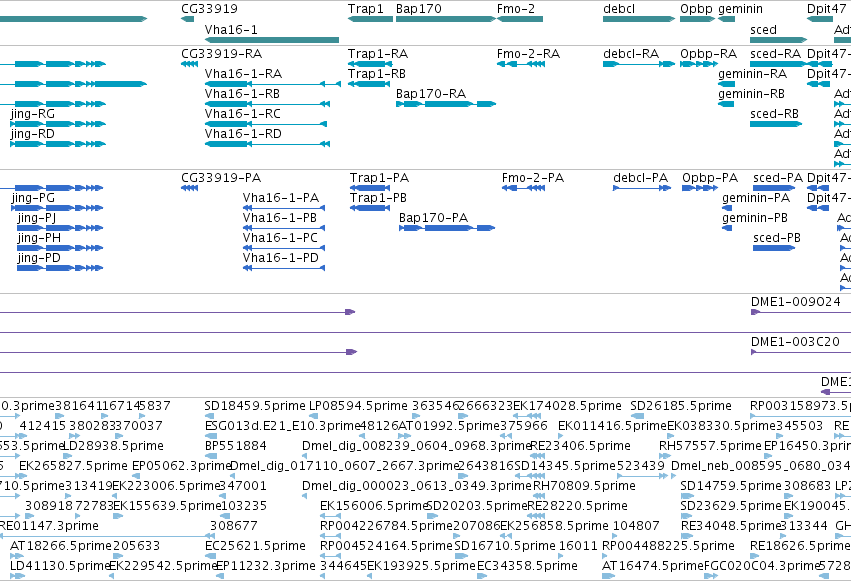Image resolution: width=851 pixels, height=581 pixels.
Task: Select the RE34048.5prime EST label
Action: click(x=731, y=526)
